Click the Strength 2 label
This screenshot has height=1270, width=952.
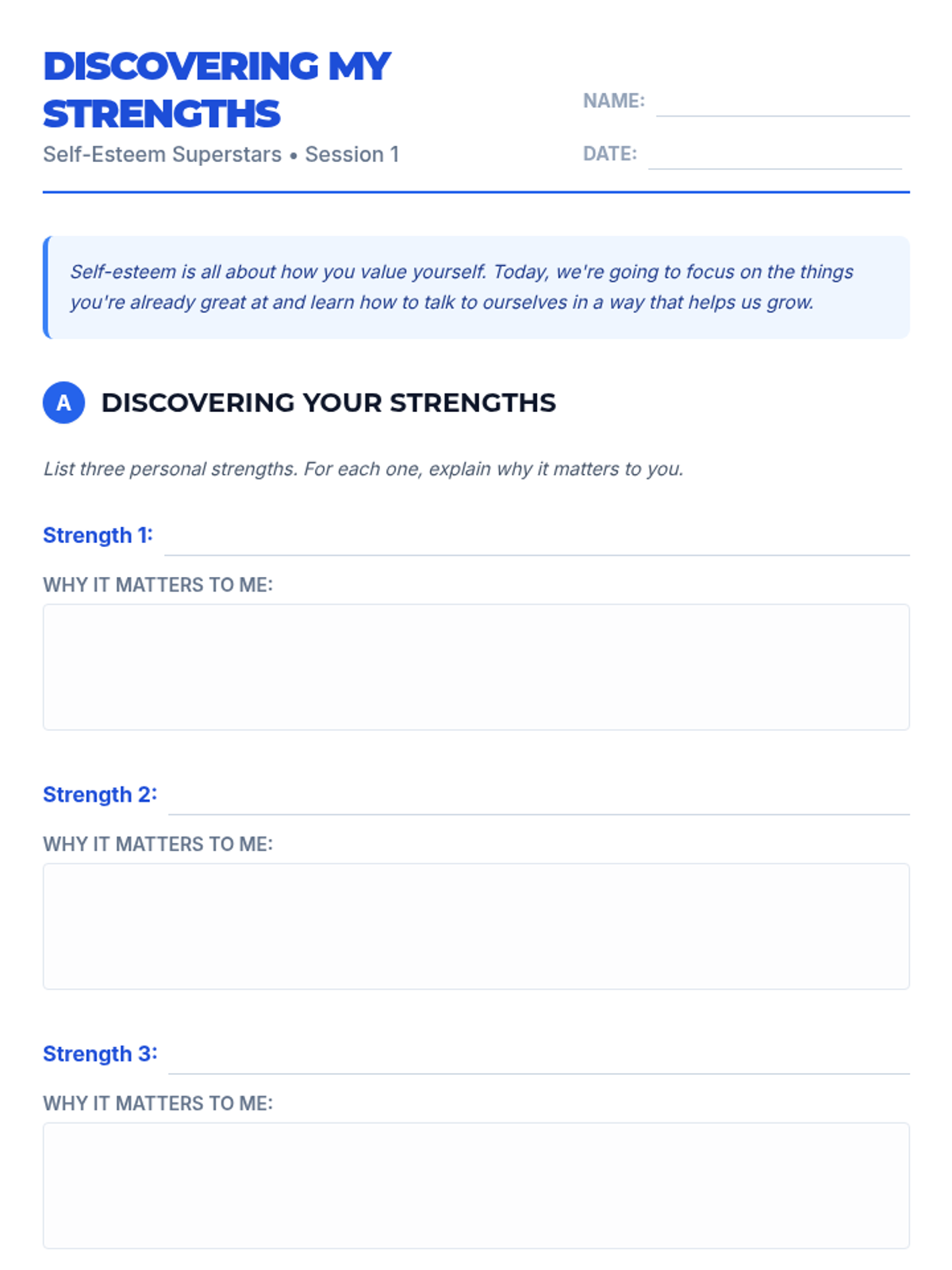click(x=100, y=795)
